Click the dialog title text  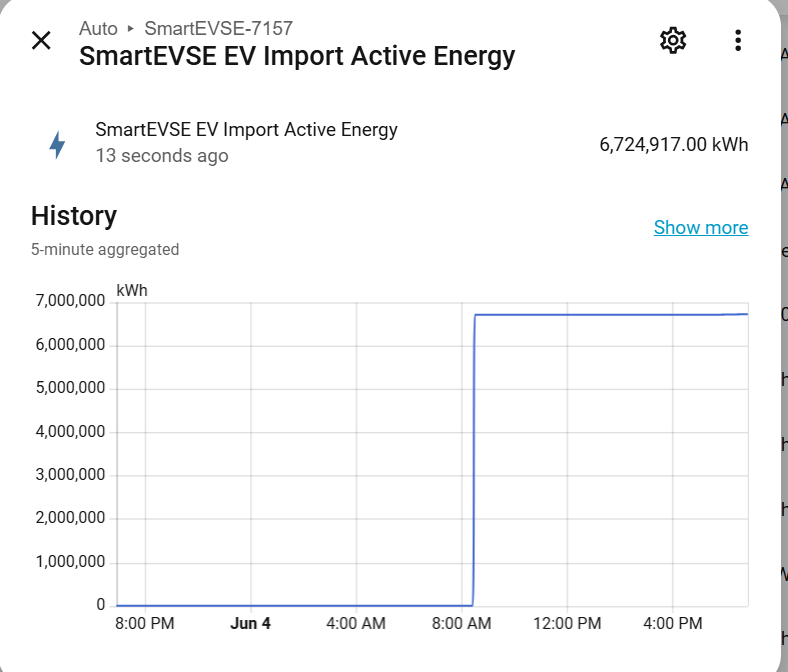click(297, 56)
